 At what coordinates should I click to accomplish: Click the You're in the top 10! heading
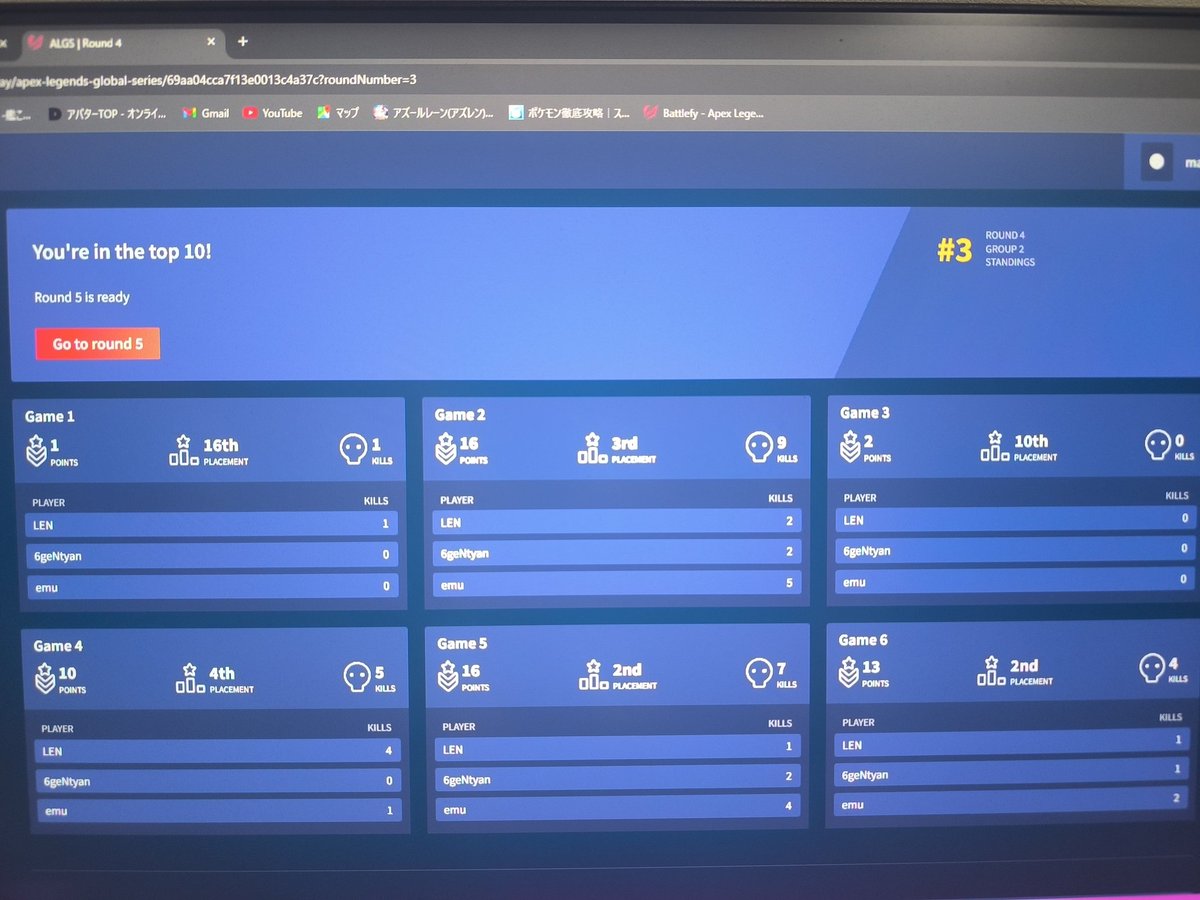(x=122, y=252)
